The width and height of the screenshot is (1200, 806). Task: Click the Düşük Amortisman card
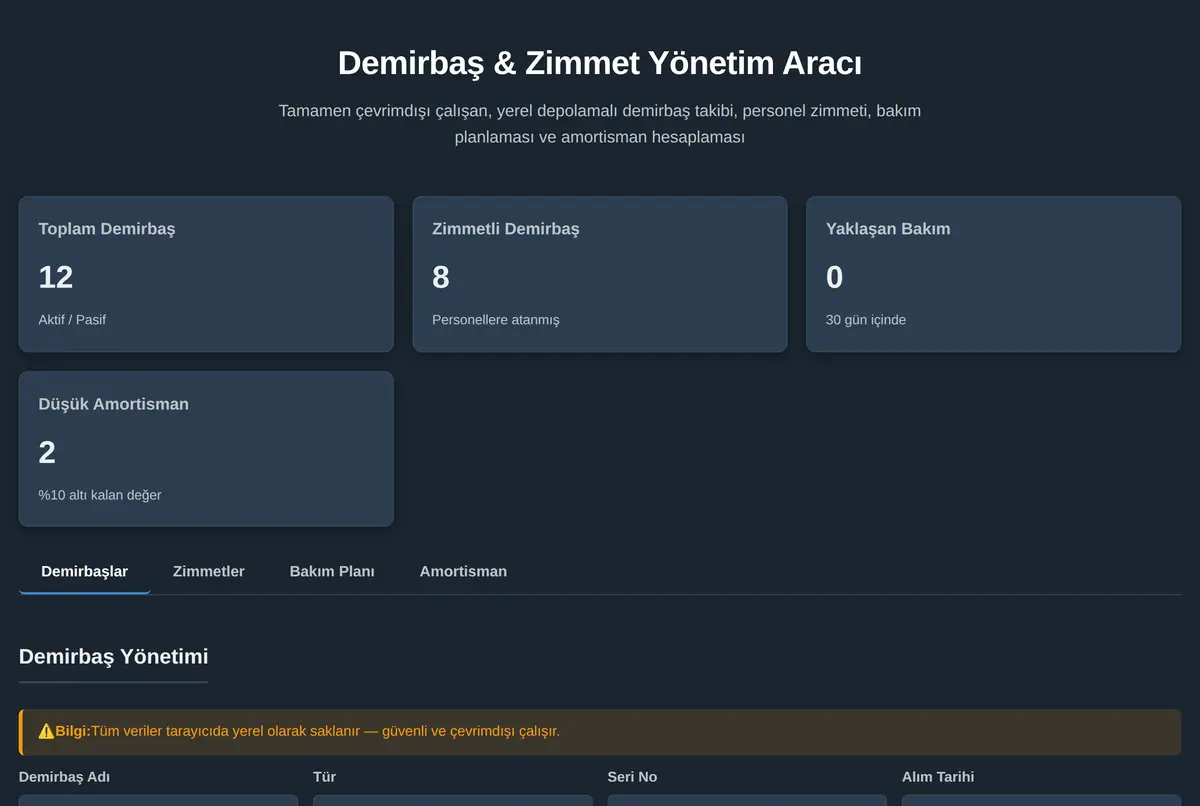pyautogui.click(x=206, y=449)
